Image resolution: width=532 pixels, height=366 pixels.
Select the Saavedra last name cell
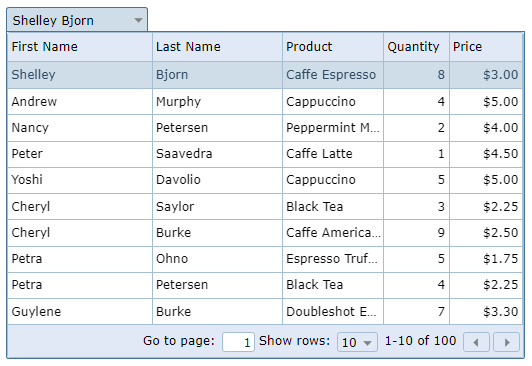217,154
